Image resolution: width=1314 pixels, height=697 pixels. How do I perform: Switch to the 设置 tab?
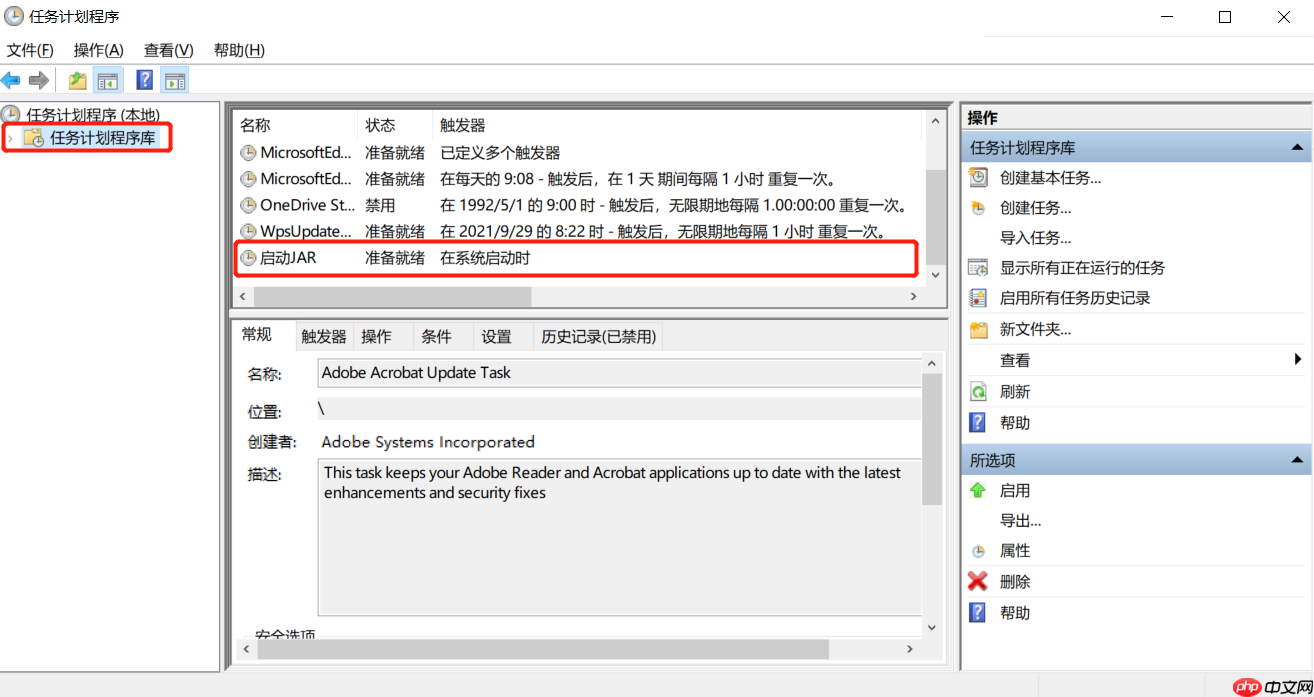(496, 337)
